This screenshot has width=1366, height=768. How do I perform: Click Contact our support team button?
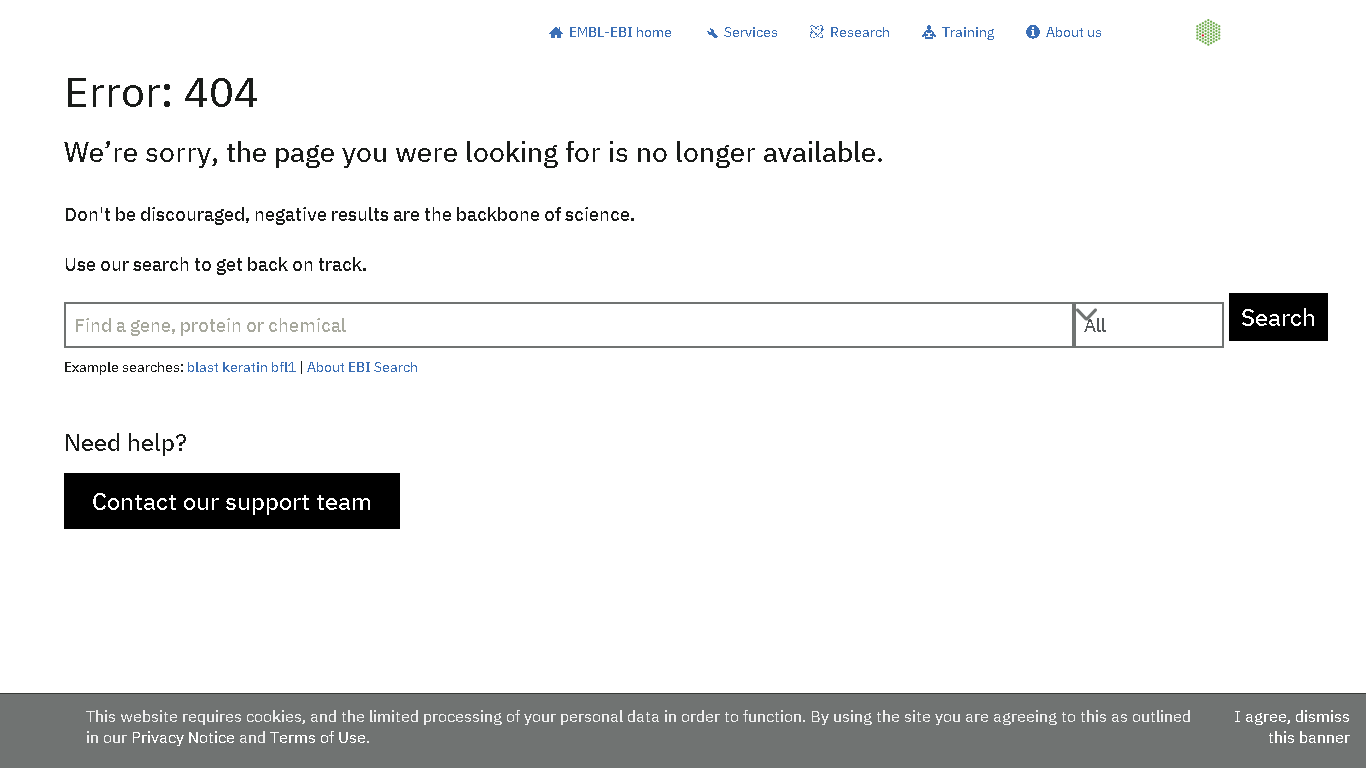[232, 501]
